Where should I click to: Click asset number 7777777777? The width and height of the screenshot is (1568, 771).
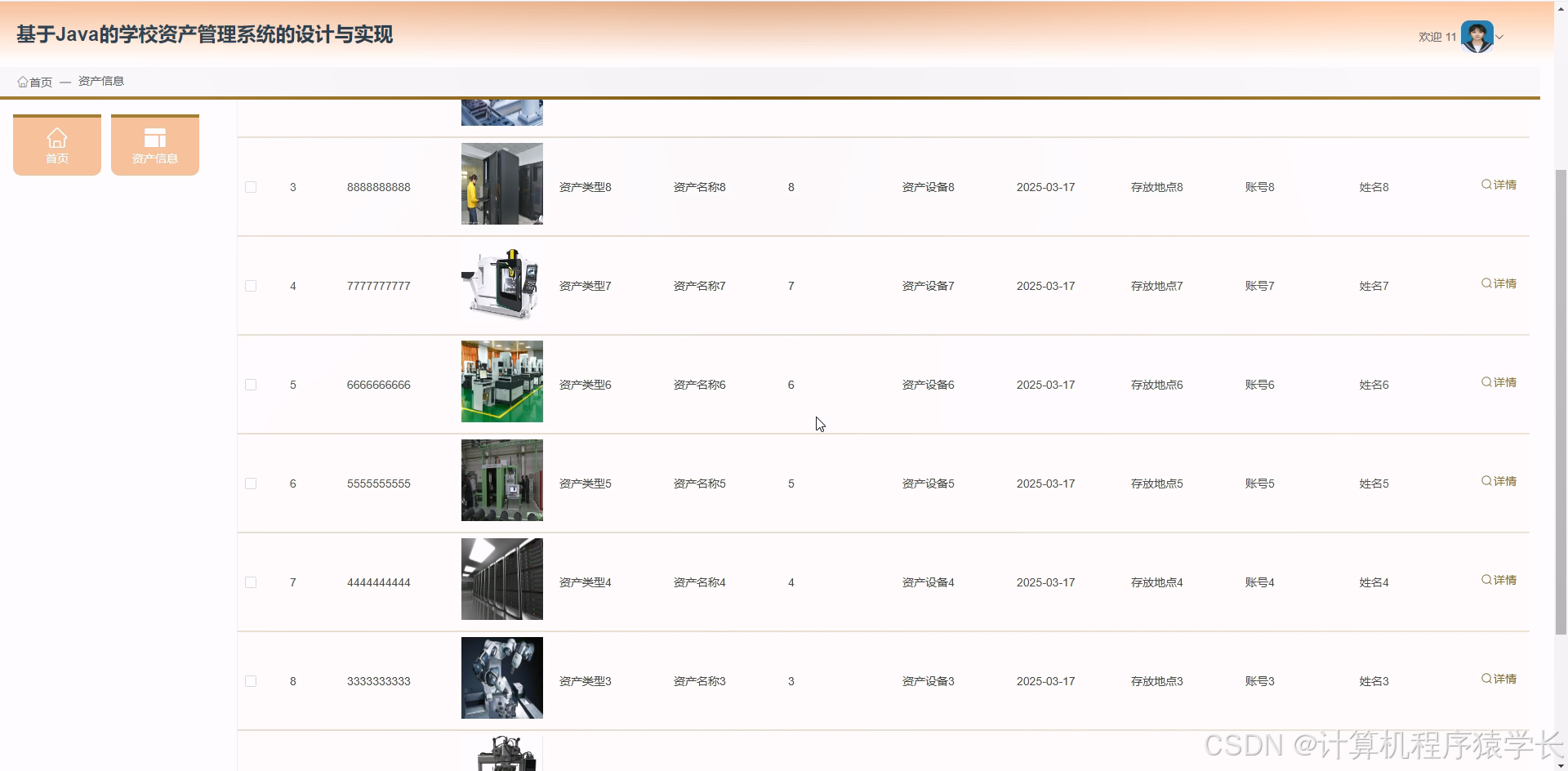(x=379, y=286)
